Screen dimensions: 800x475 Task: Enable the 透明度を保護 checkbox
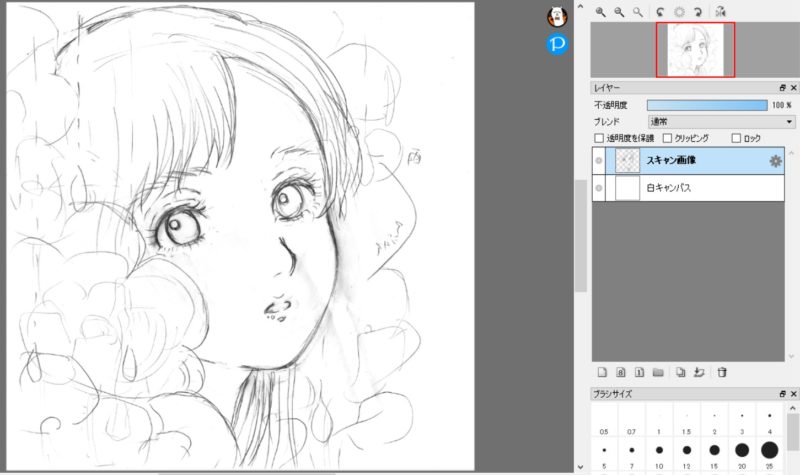click(x=599, y=138)
